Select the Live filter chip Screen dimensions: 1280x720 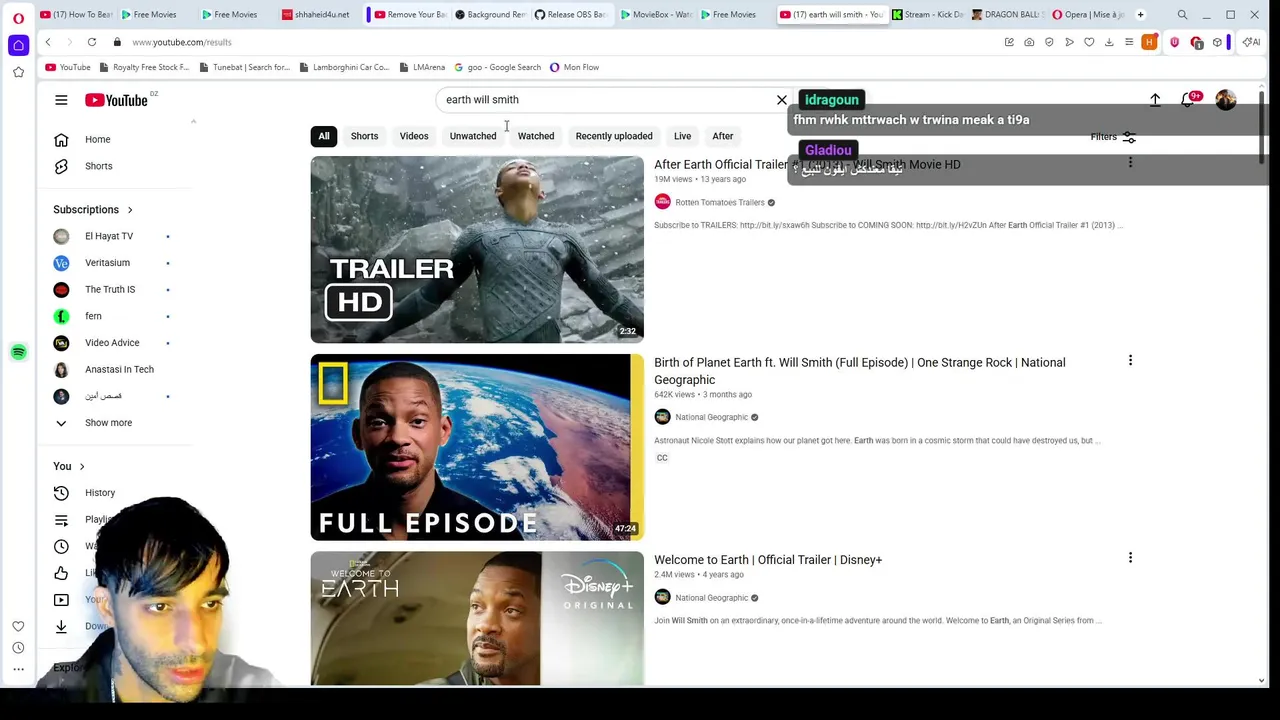(682, 136)
